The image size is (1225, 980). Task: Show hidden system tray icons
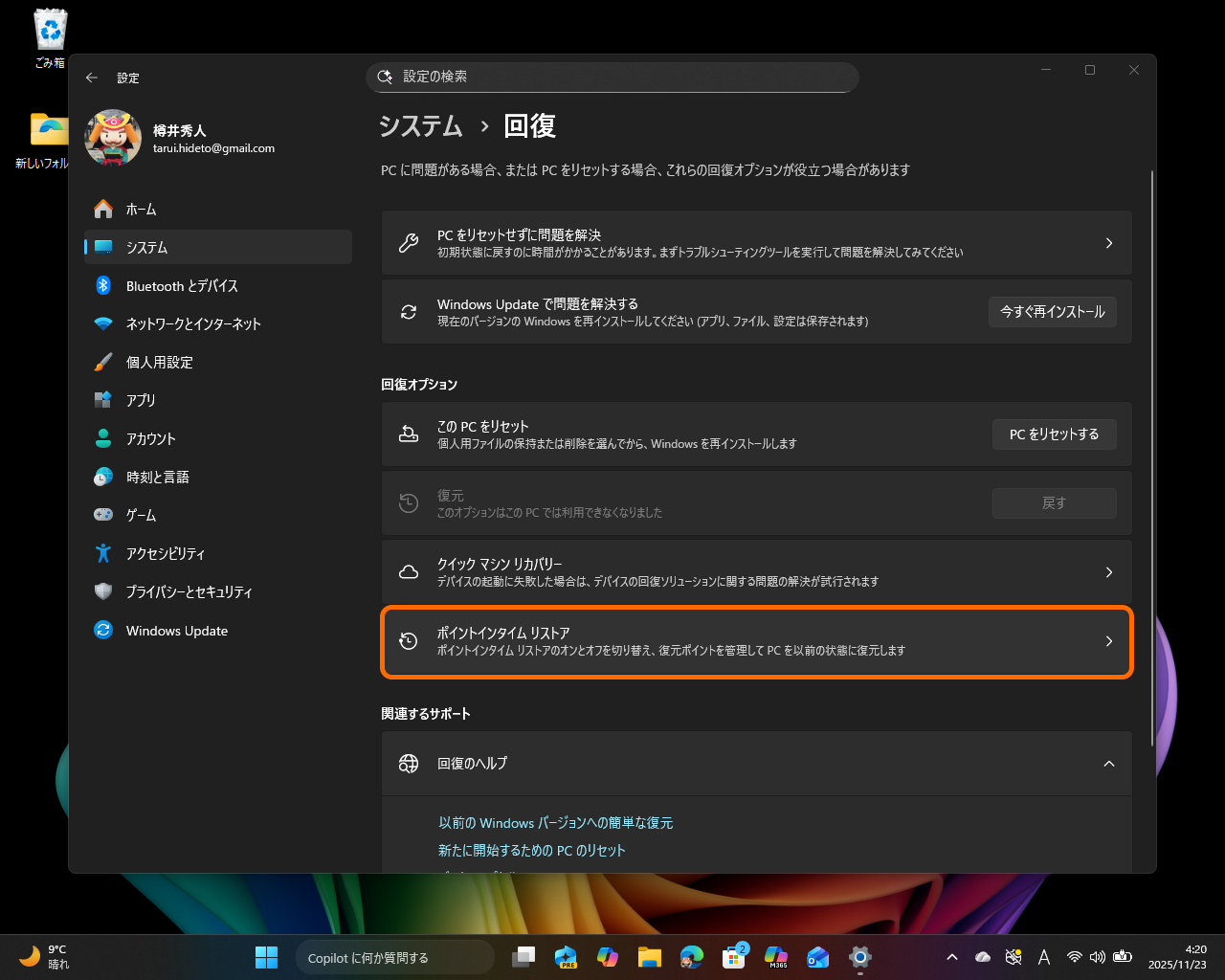coord(951,956)
